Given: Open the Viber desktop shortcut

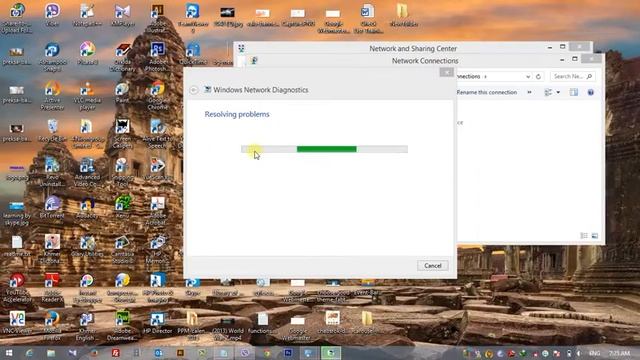Looking at the screenshot, I should pyautogui.click(x=52, y=15).
